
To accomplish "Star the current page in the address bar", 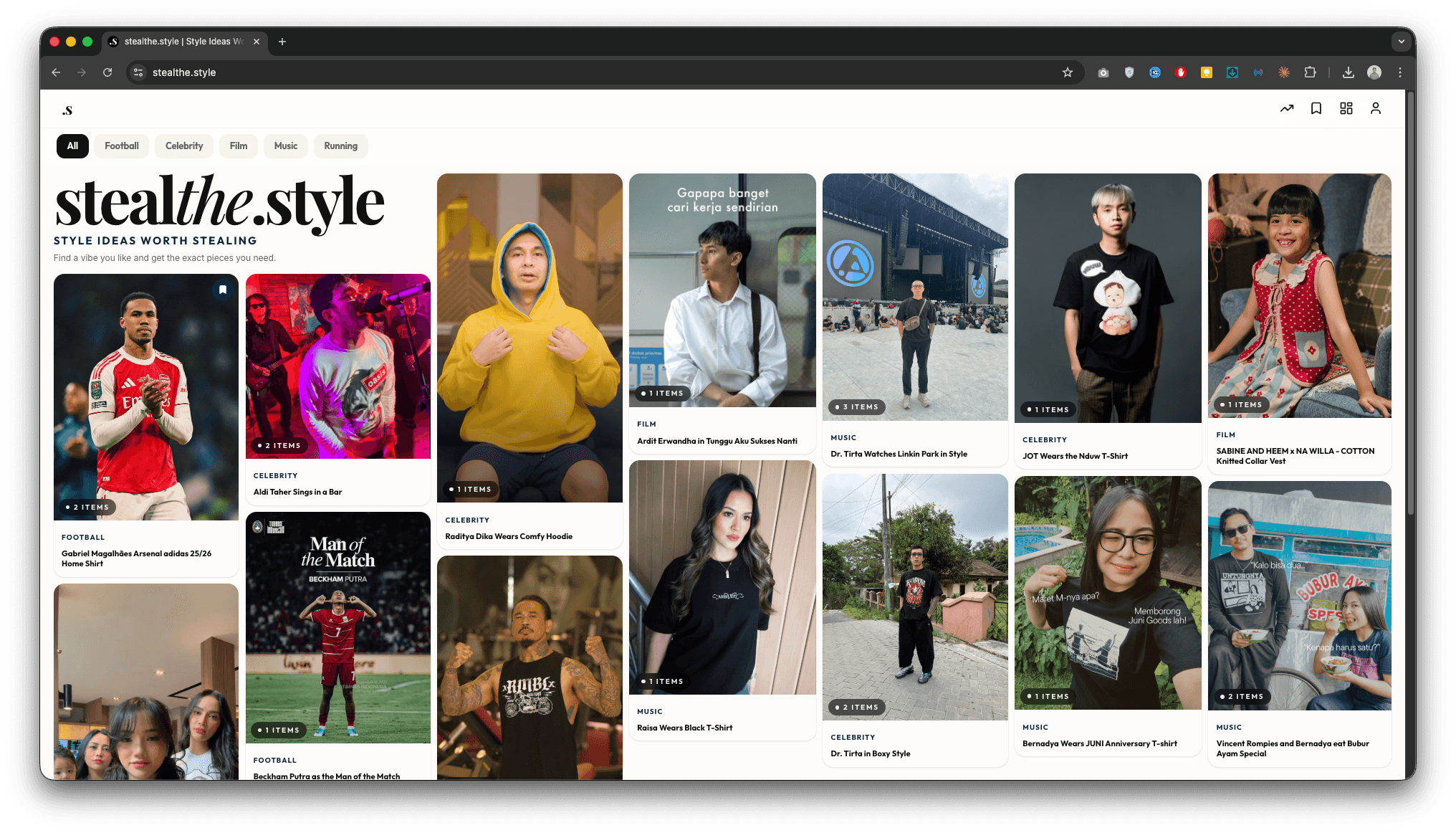I will [1068, 72].
